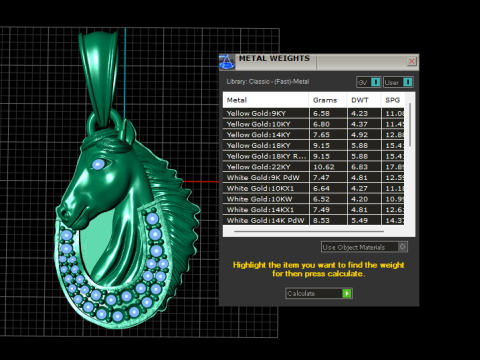480x360 pixels.
Task: Click the Library: Classic - (Fast)-Metal label
Action: click(x=268, y=82)
